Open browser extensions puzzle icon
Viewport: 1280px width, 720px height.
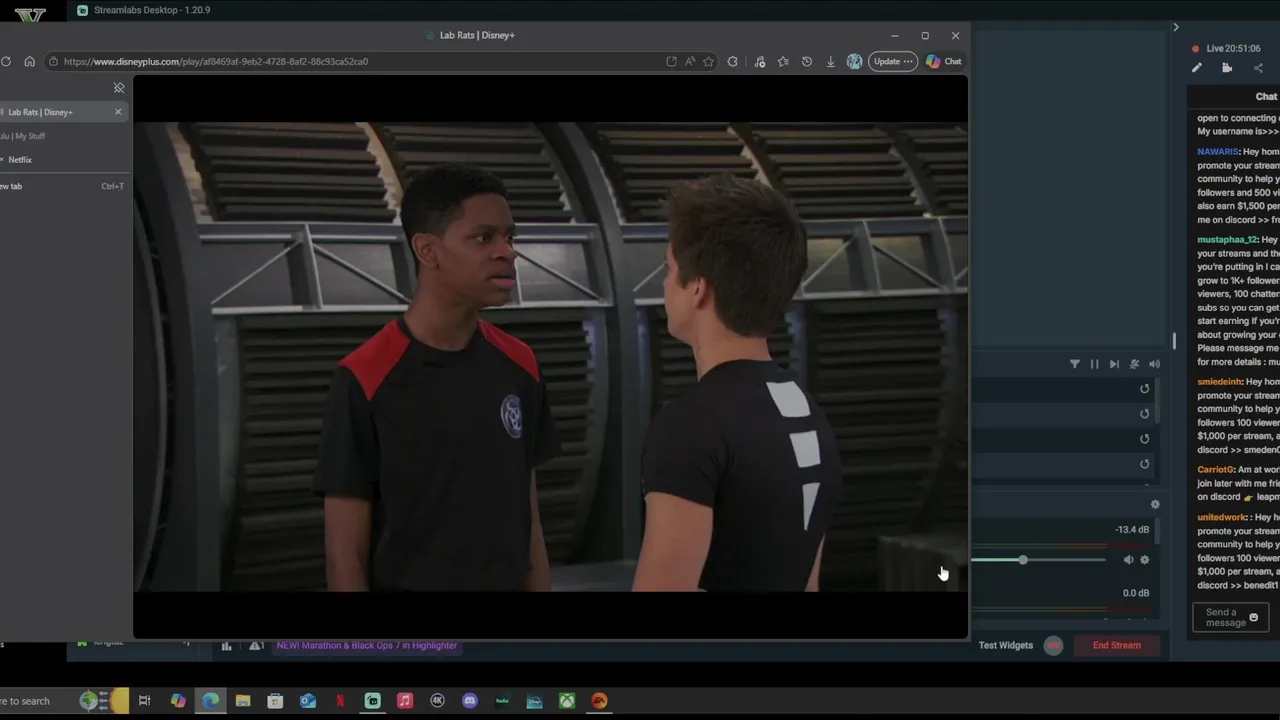pyautogui.click(x=733, y=61)
